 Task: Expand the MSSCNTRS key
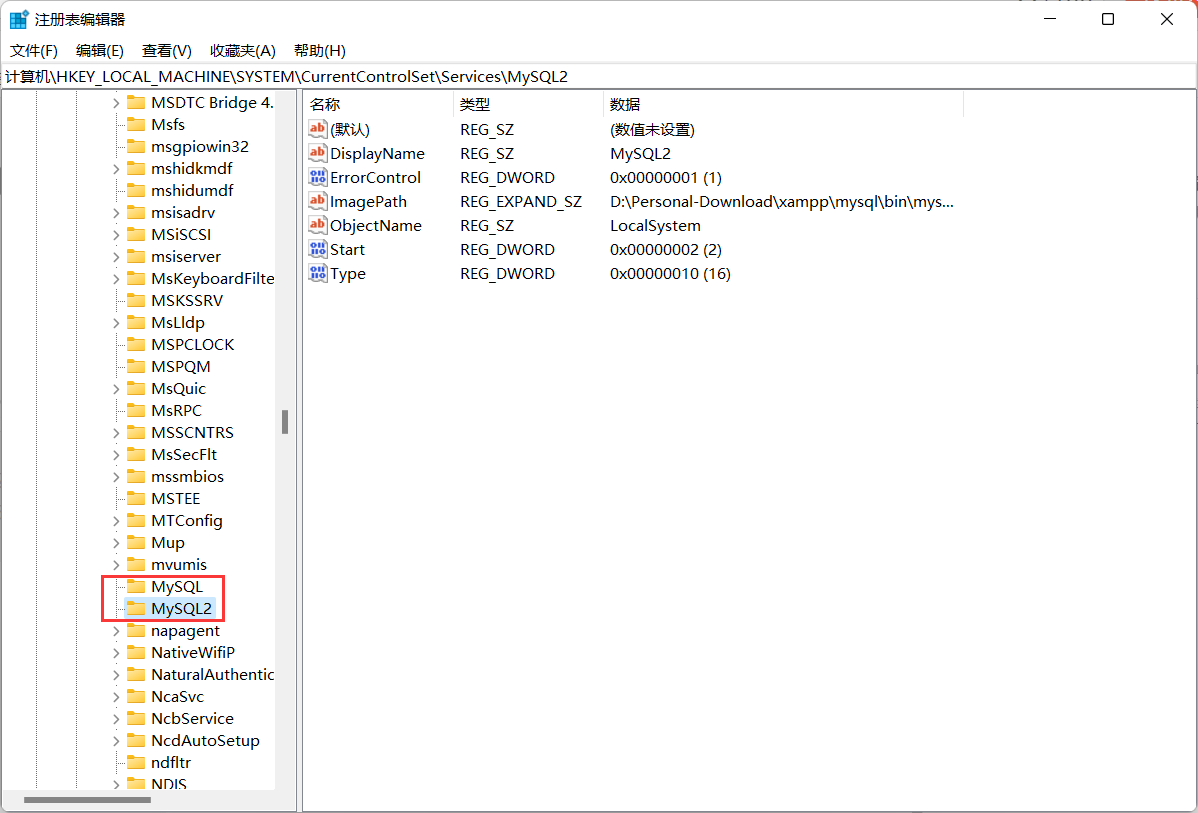point(116,432)
